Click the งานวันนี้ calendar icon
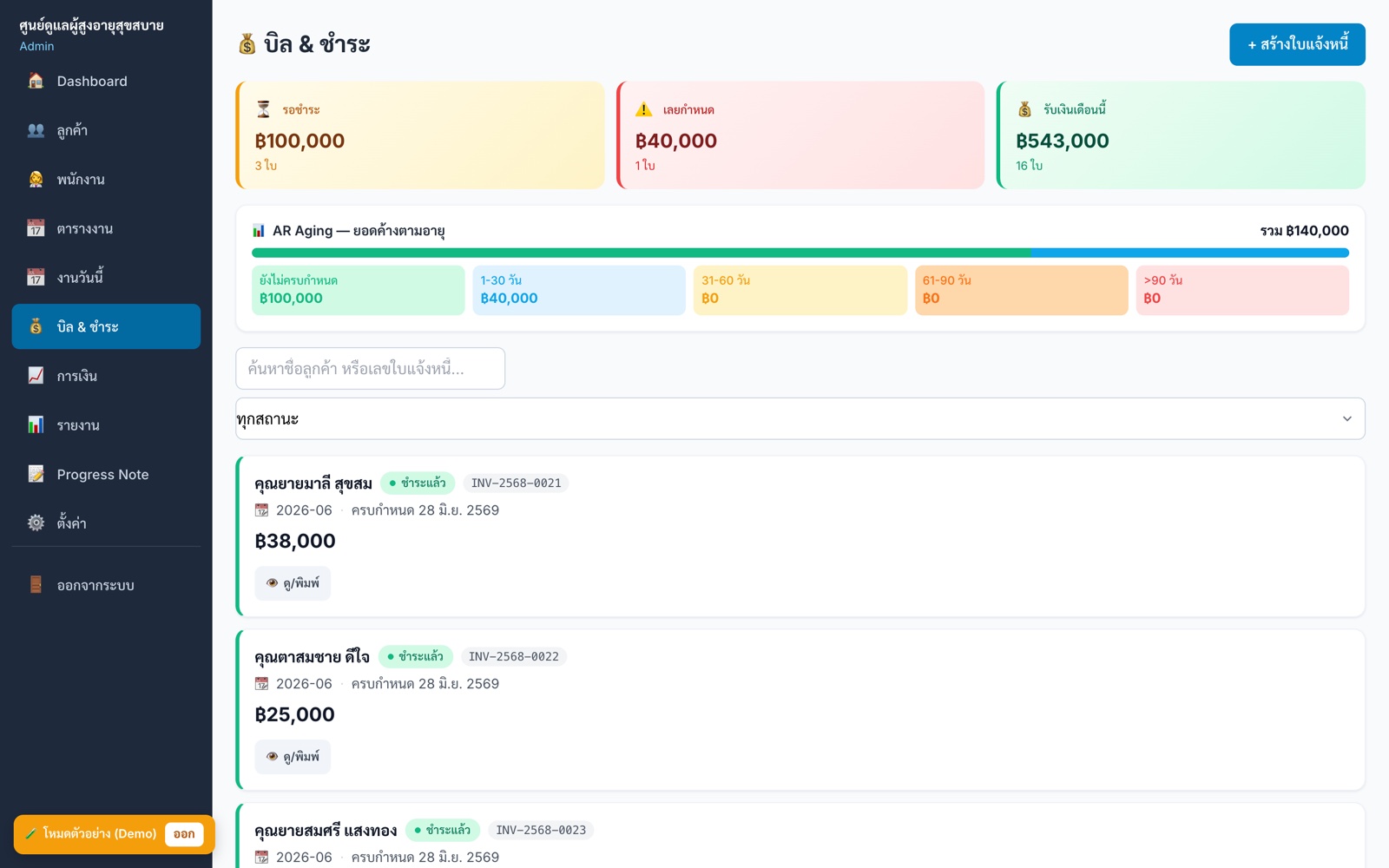 36,278
